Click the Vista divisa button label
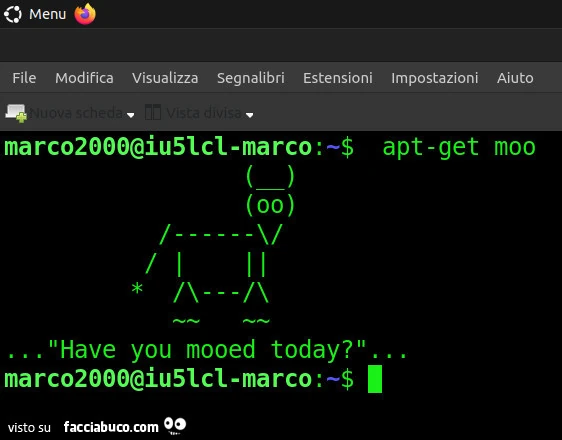Viewport: 562px width, 440px height. tap(204, 113)
